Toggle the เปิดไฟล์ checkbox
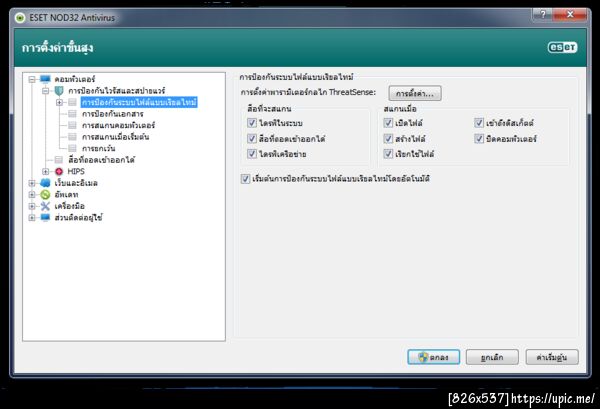This screenshot has height=409, width=600. click(x=388, y=123)
